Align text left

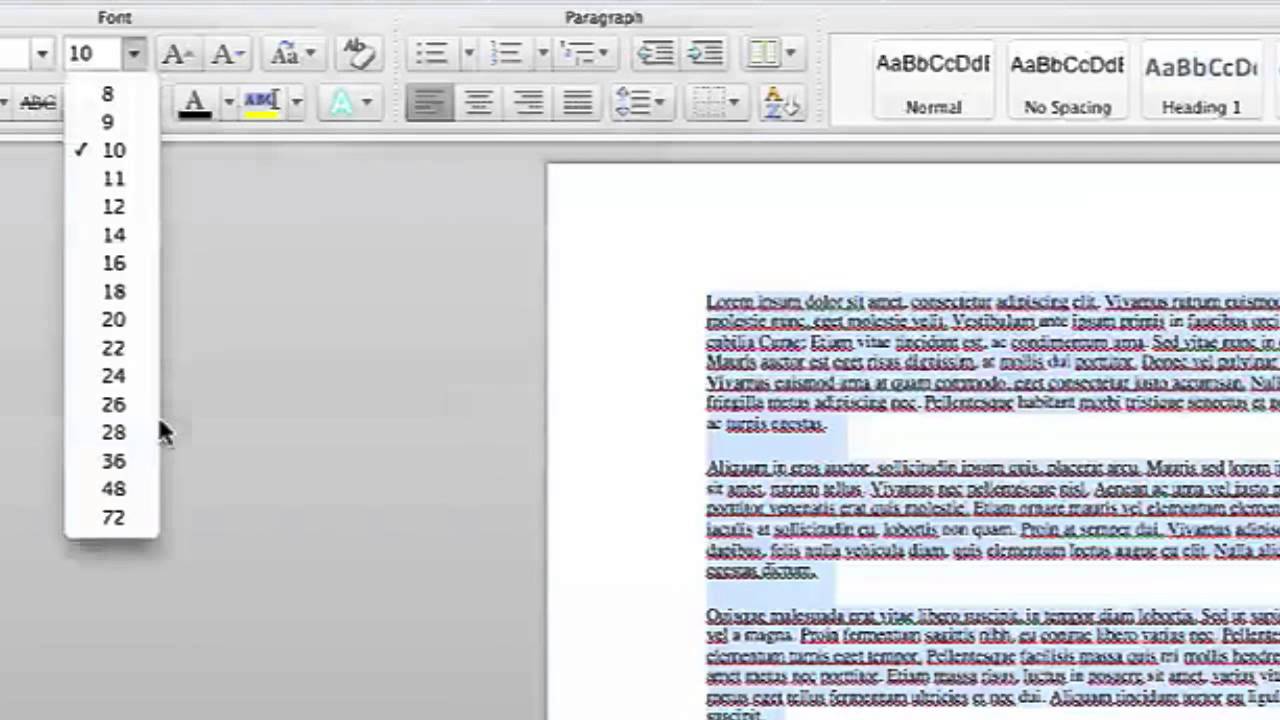coord(430,102)
